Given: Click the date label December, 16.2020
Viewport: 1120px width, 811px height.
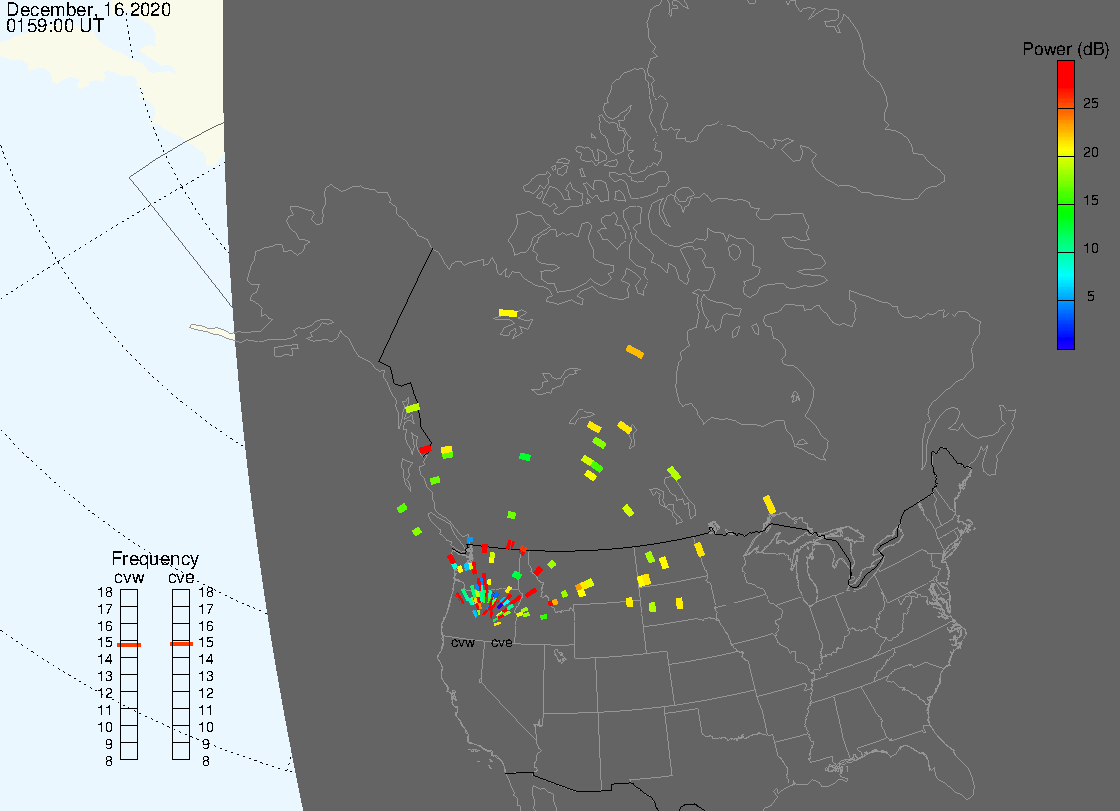Looking at the screenshot, I should pyautogui.click(x=89, y=9).
